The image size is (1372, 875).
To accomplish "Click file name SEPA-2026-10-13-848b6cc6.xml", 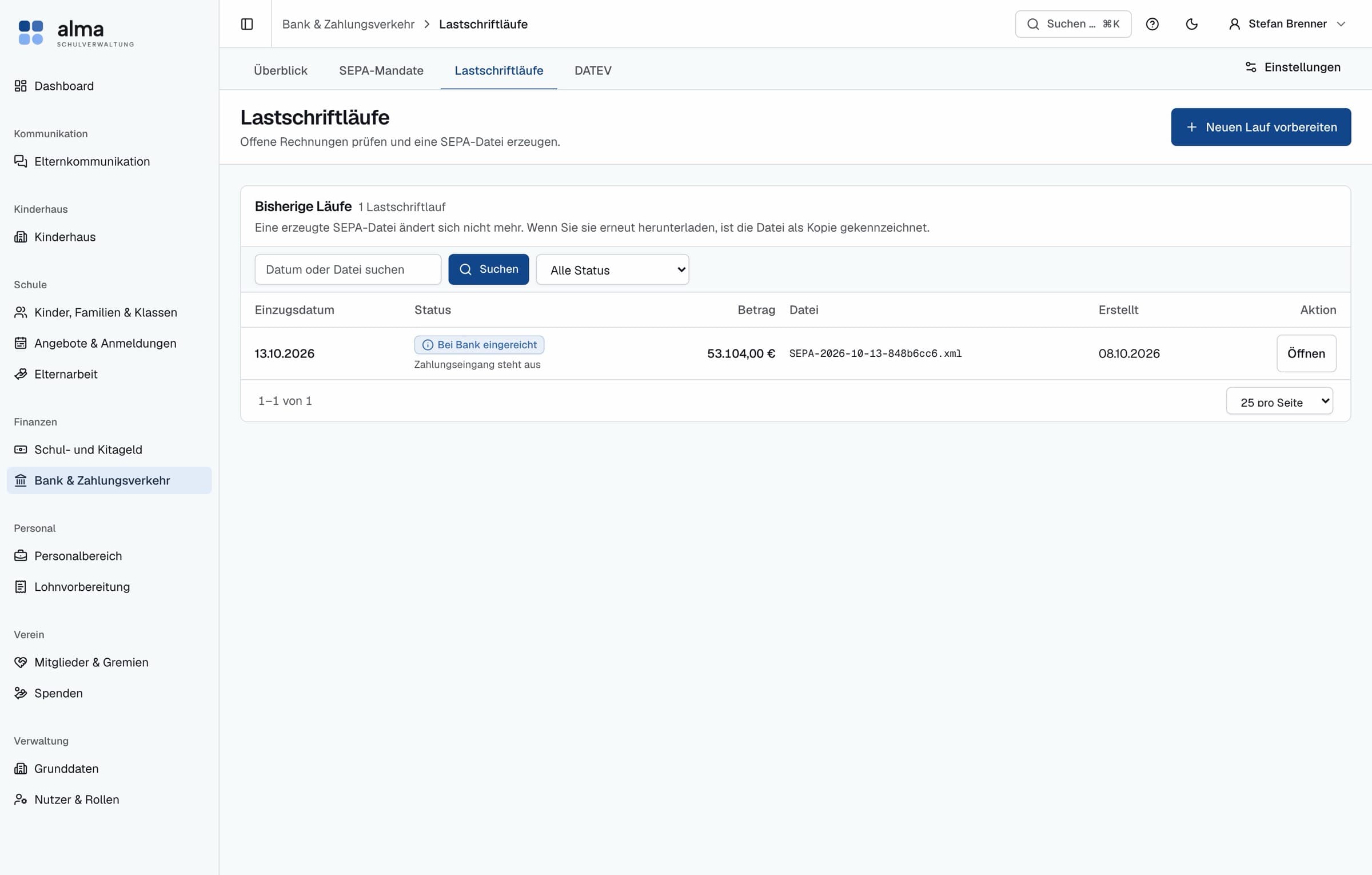I will tap(875, 353).
